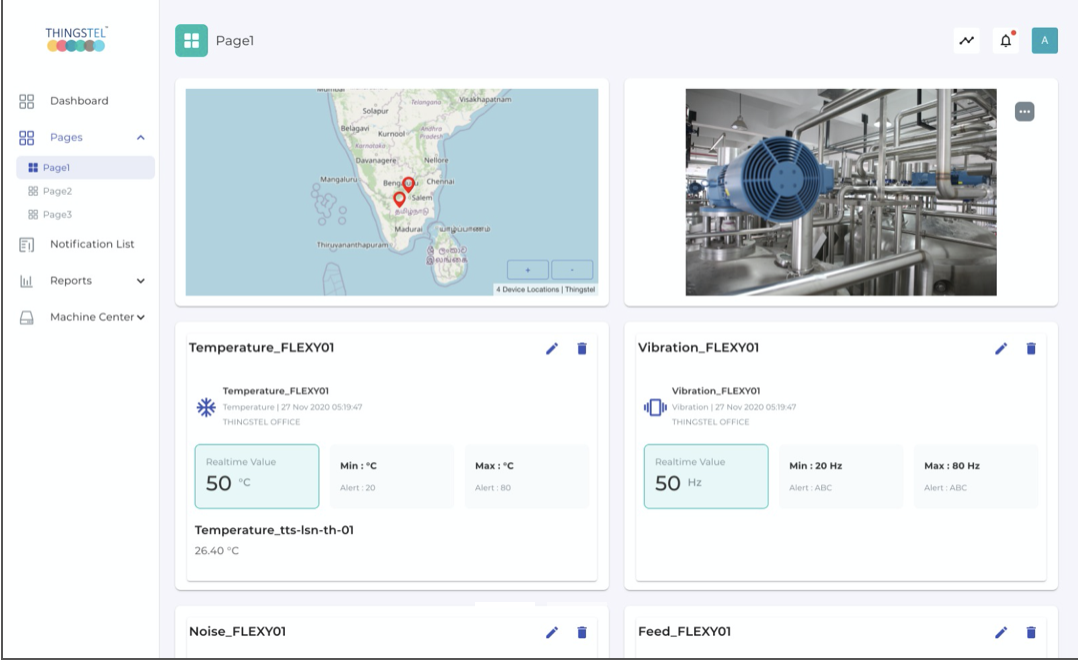
Task: Click the user avatar 'A' button
Action: (x=1044, y=41)
